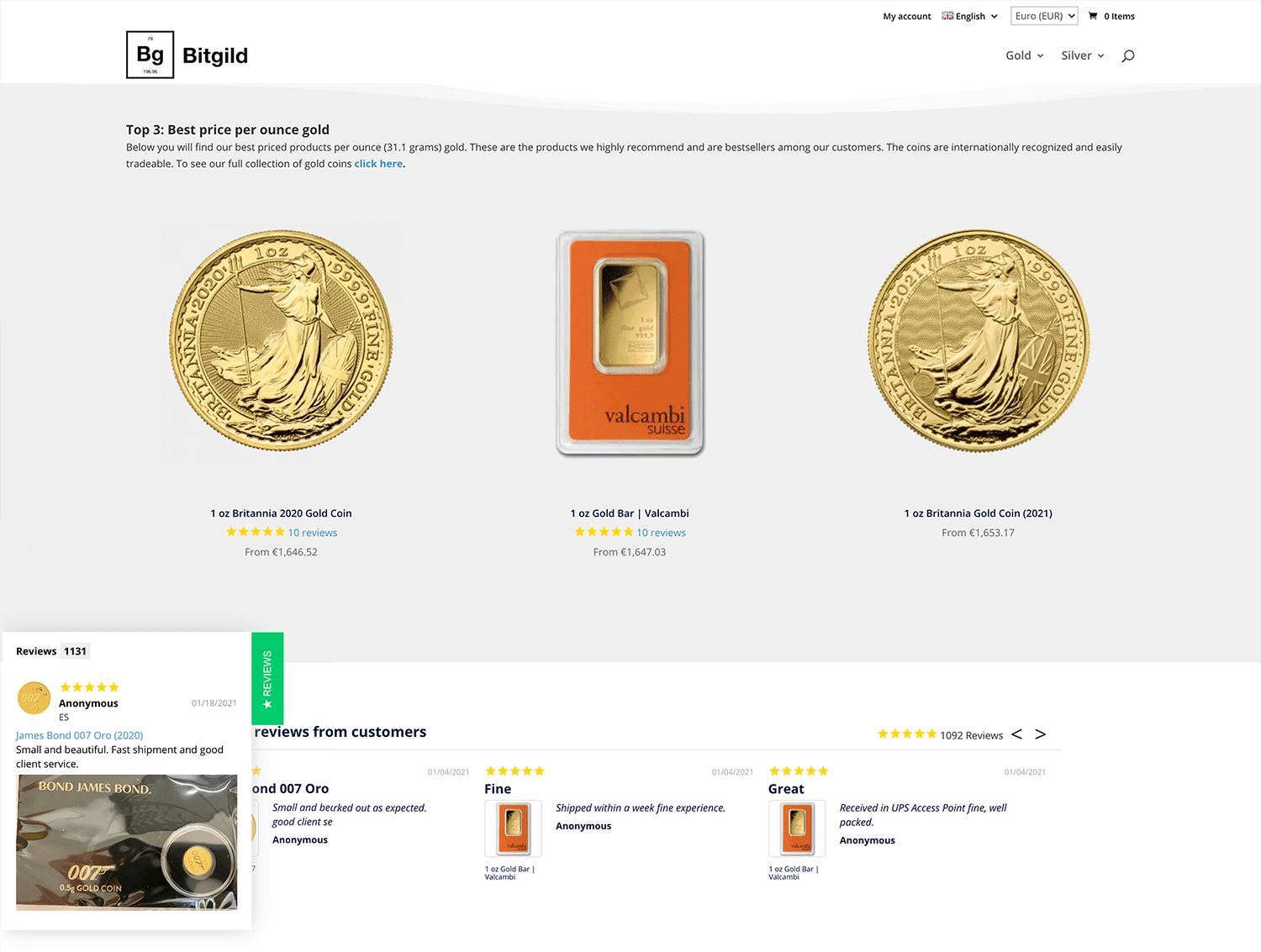This screenshot has height=952, width=1261.
Task: Click the Top 3: Best price per ounce gold heading
Action: [x=228, y=129]
